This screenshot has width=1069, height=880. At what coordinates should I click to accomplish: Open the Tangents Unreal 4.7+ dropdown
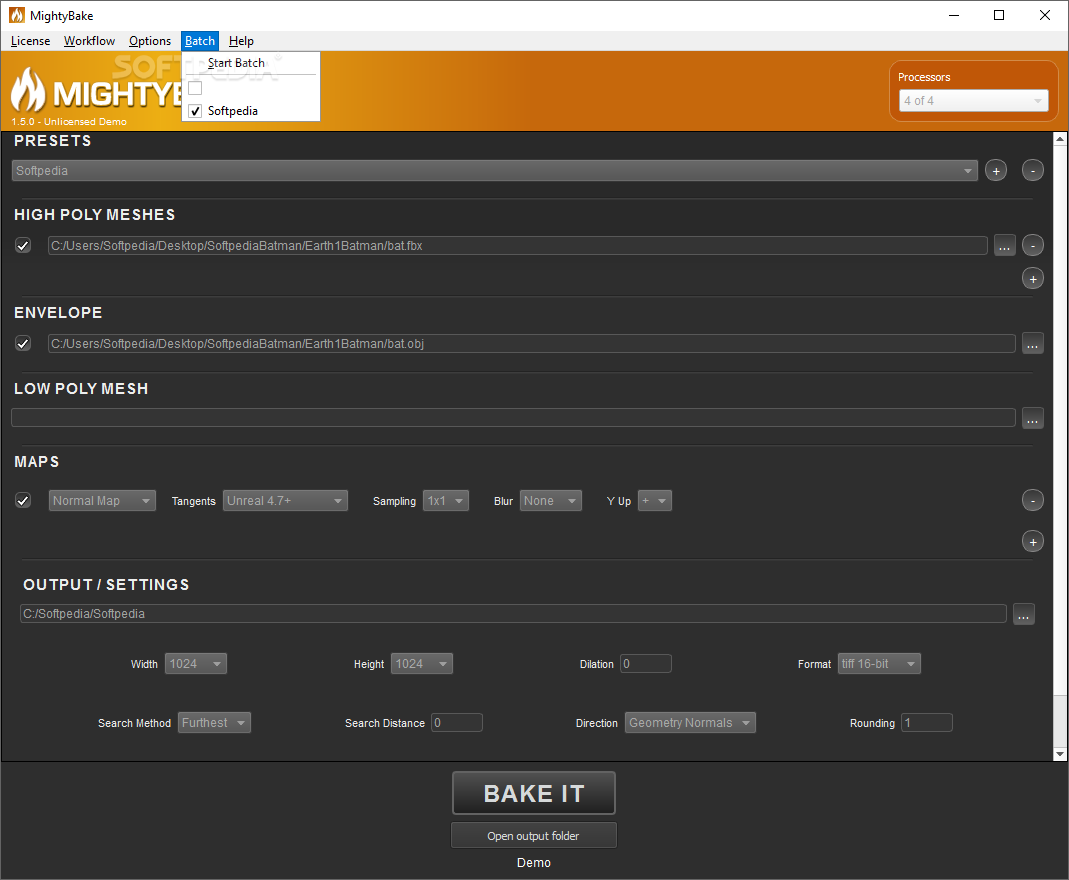tap(285, 501)
